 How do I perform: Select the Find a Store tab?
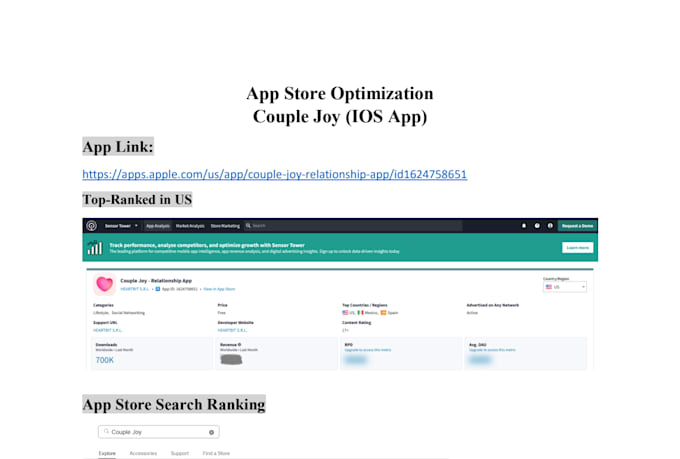click(x=216, y=453)
